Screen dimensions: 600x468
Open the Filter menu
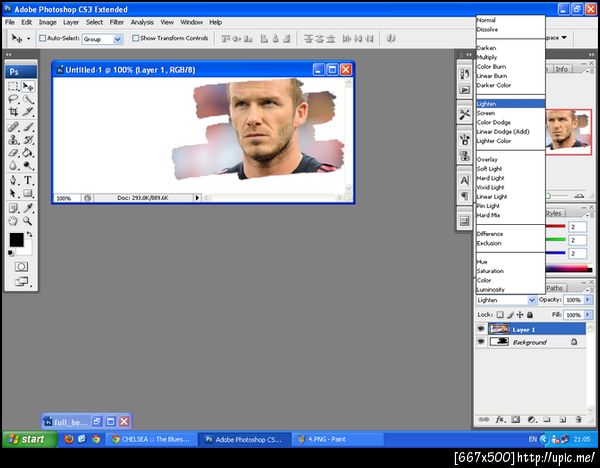117,22
